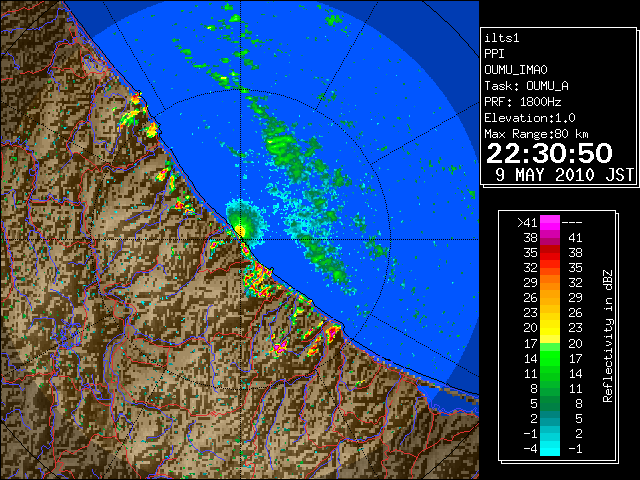640x480 pixels.
Task: Pick the bright magenta >41 dBZ color band
Action: (550, 223)
